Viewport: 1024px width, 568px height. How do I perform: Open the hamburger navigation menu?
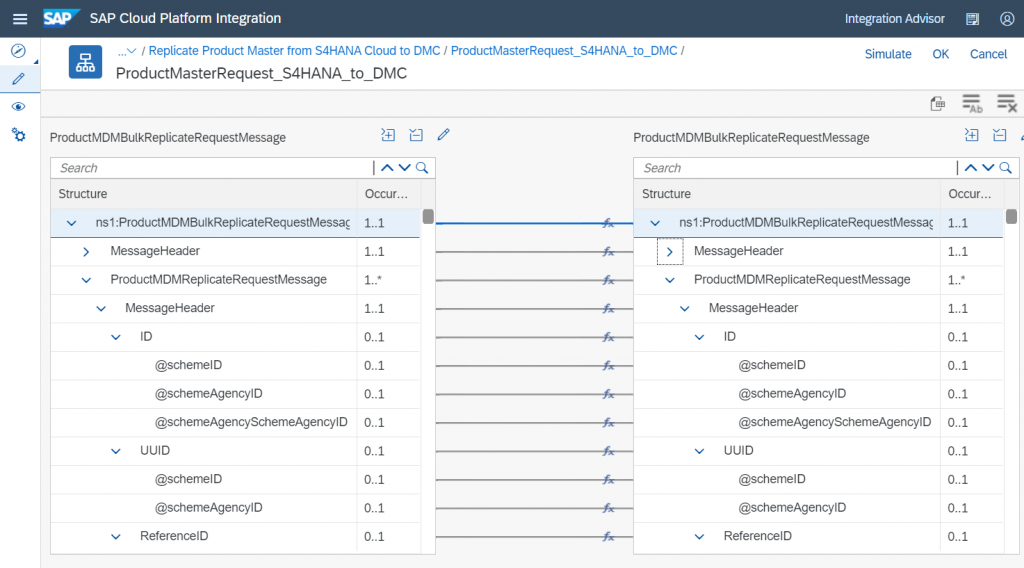click(x=20, y=19)
